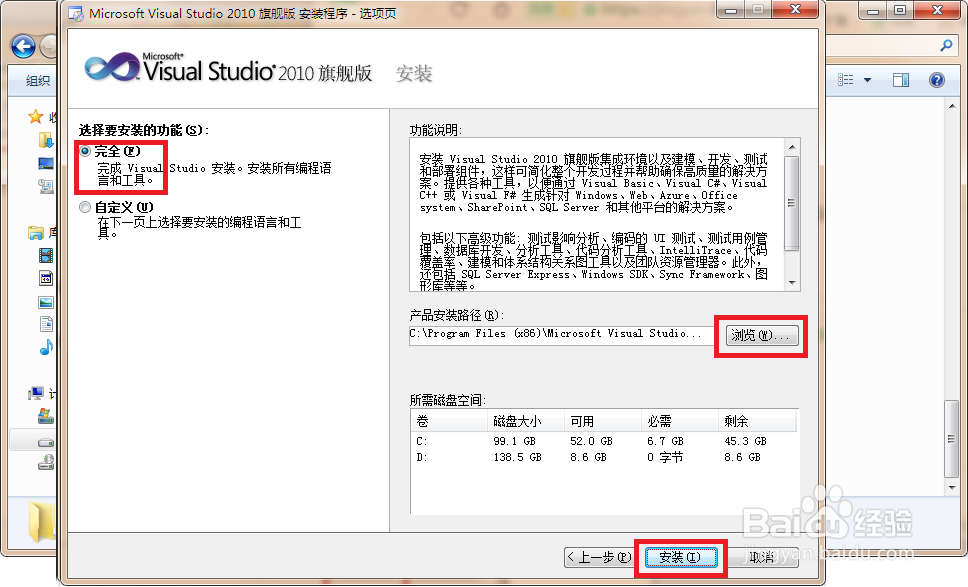
Task: Select the C: drive row
Action: [x=604, y=441]
